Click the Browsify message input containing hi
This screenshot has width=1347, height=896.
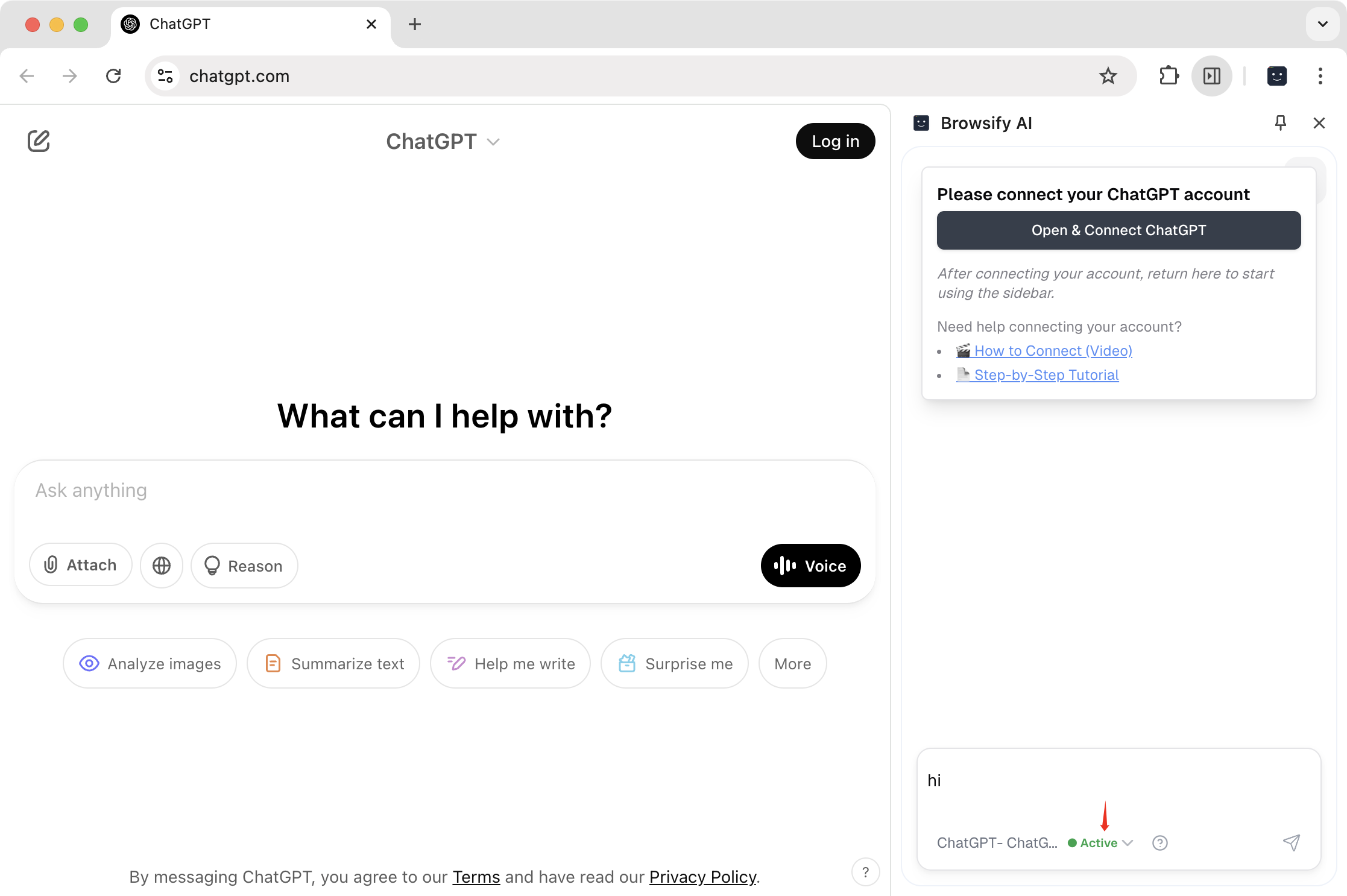point(1118,781)
